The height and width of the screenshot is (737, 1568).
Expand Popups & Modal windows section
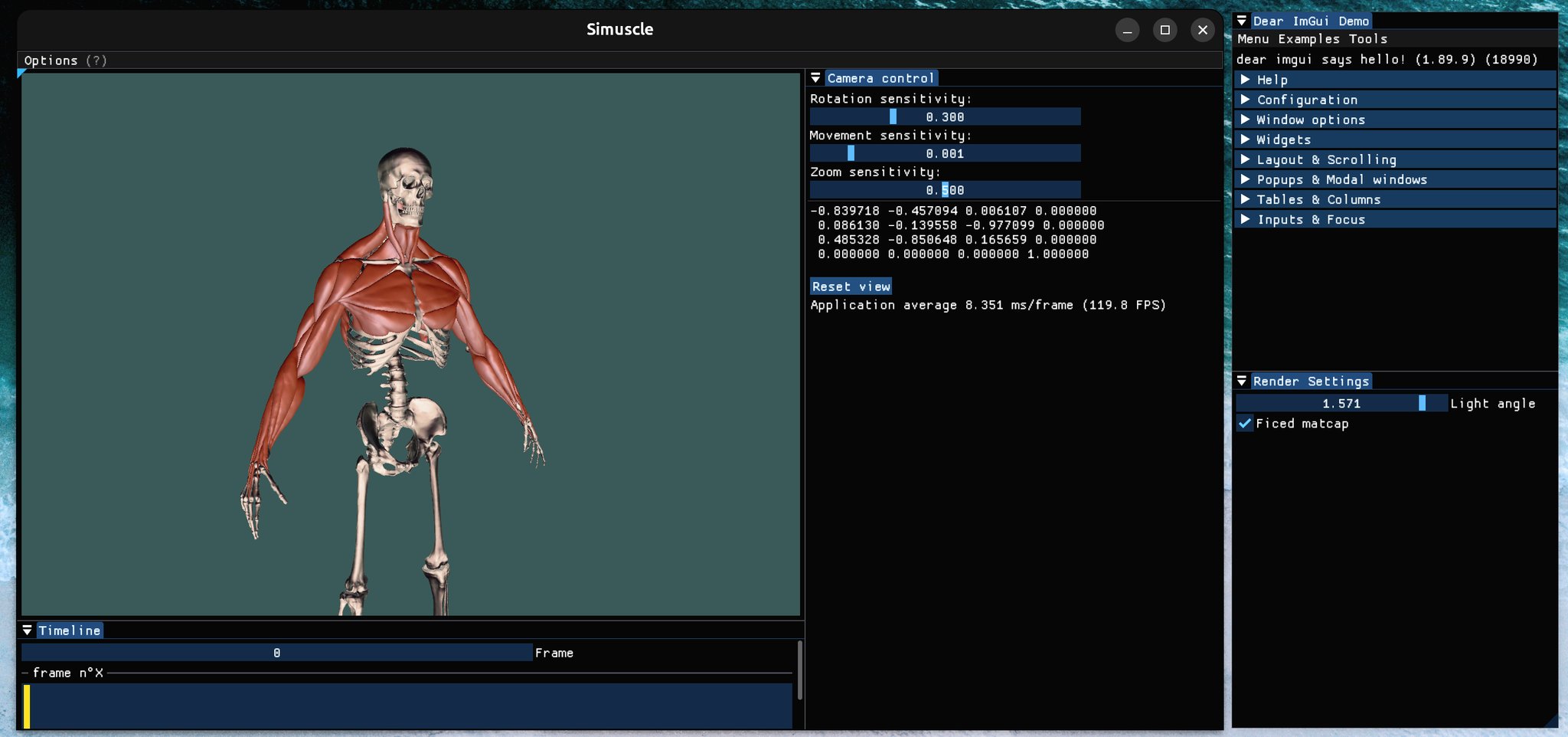[1395, 179]
